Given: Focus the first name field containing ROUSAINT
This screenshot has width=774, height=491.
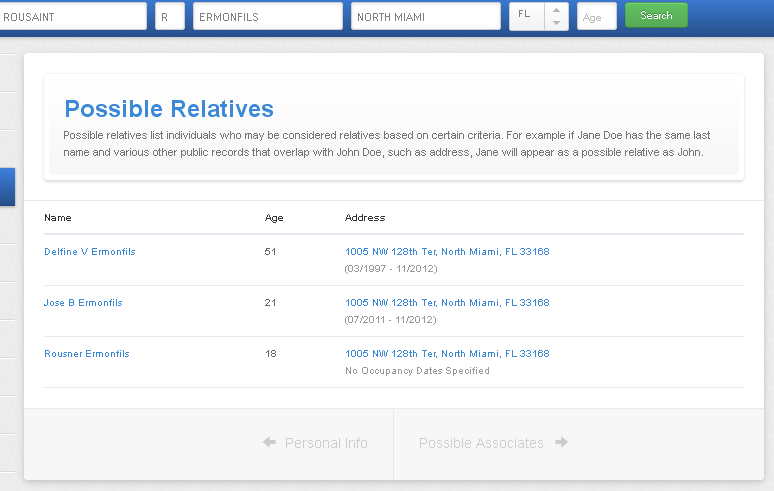Looking at the screenshot, I should 72,16.
